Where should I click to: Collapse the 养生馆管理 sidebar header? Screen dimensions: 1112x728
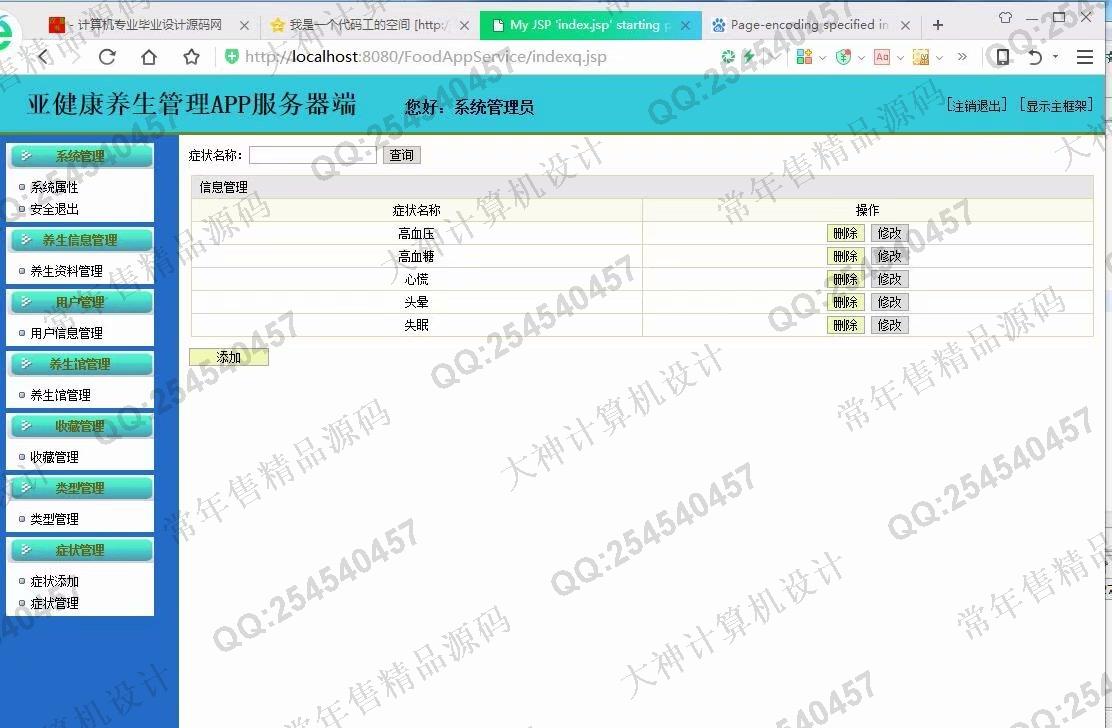[x=80, y=364]
